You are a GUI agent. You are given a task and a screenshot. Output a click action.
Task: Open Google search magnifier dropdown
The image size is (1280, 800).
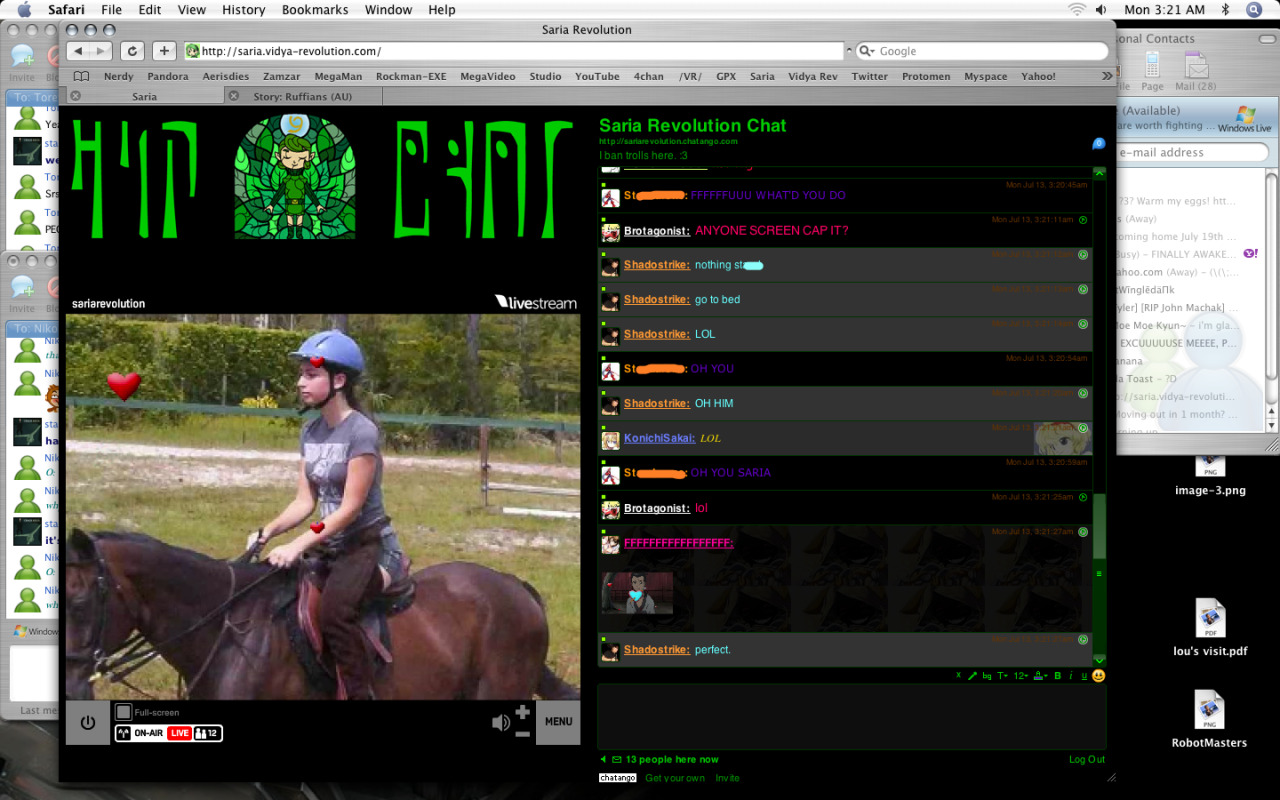[866, 51]
